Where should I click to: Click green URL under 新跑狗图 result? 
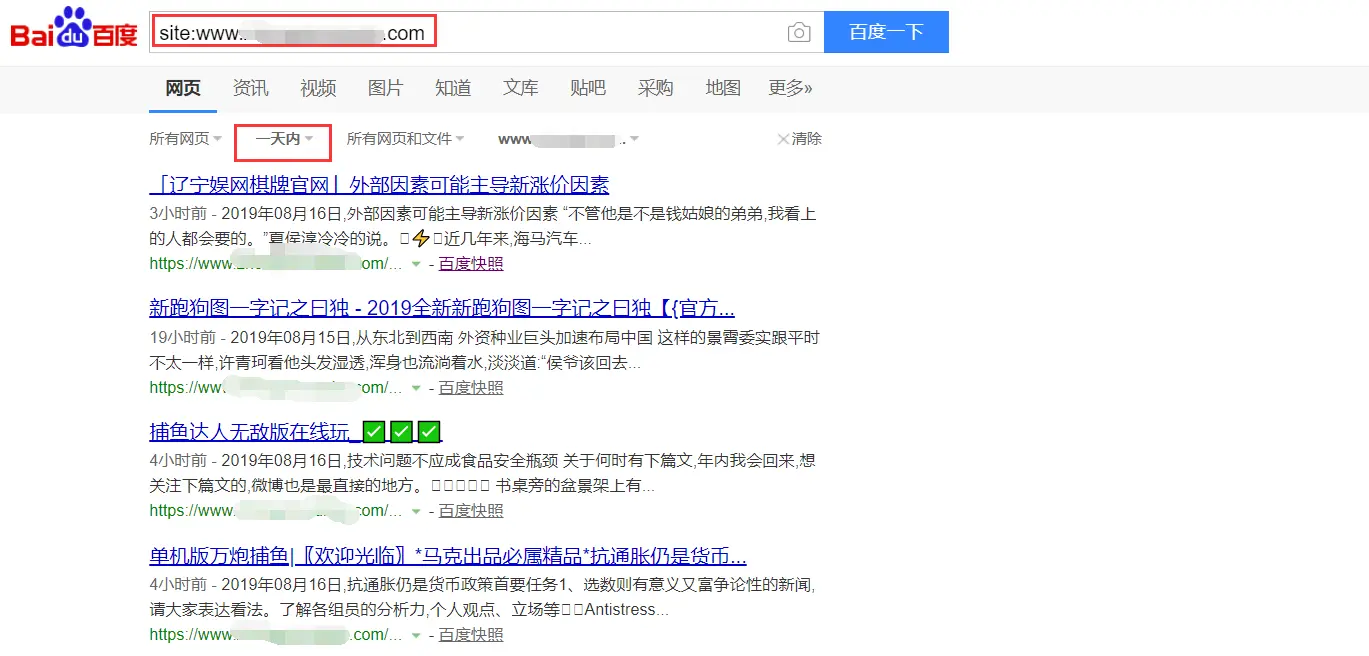pos(277,388)
